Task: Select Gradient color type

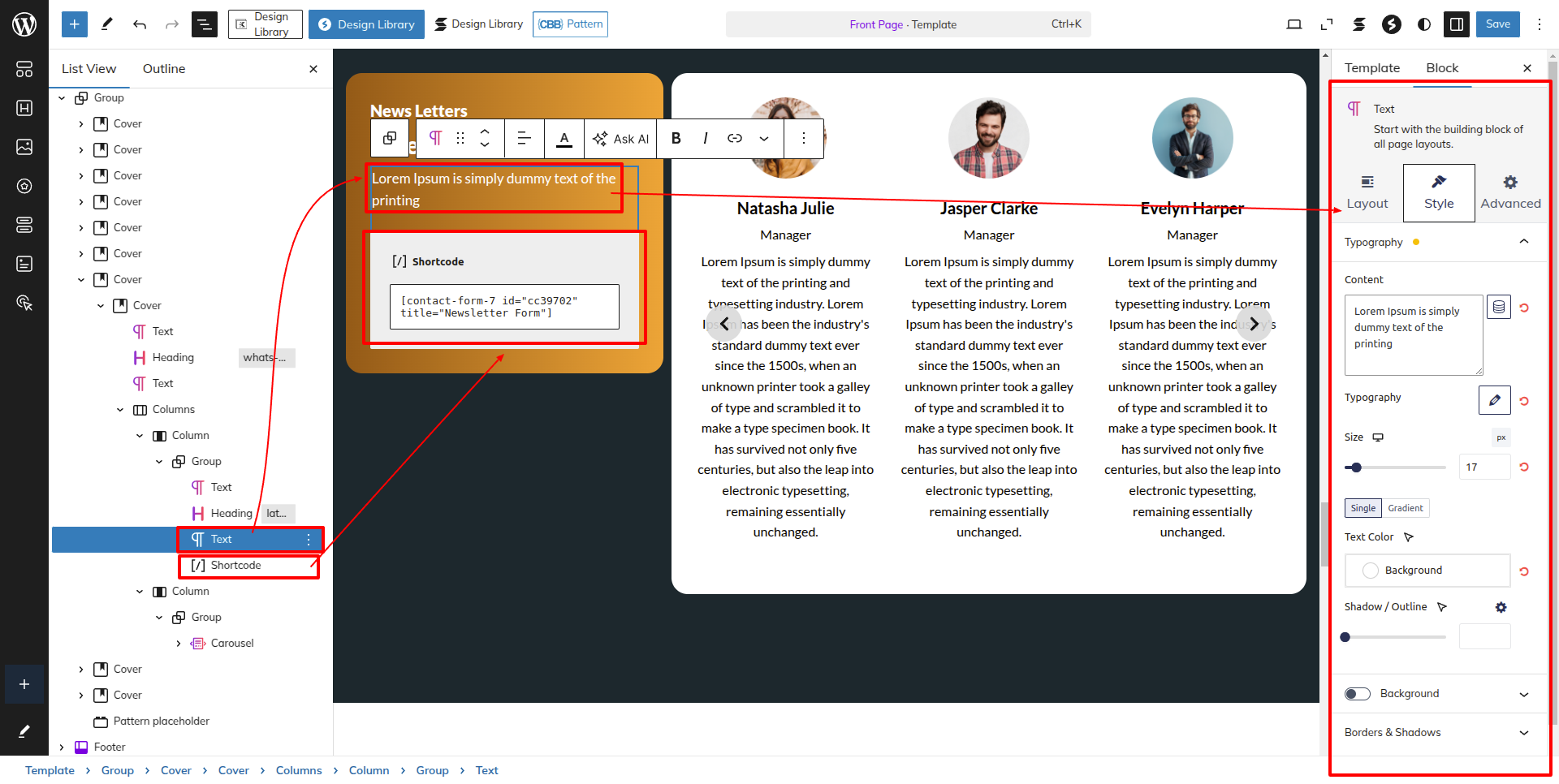Action: click(x=1405, y=508)
